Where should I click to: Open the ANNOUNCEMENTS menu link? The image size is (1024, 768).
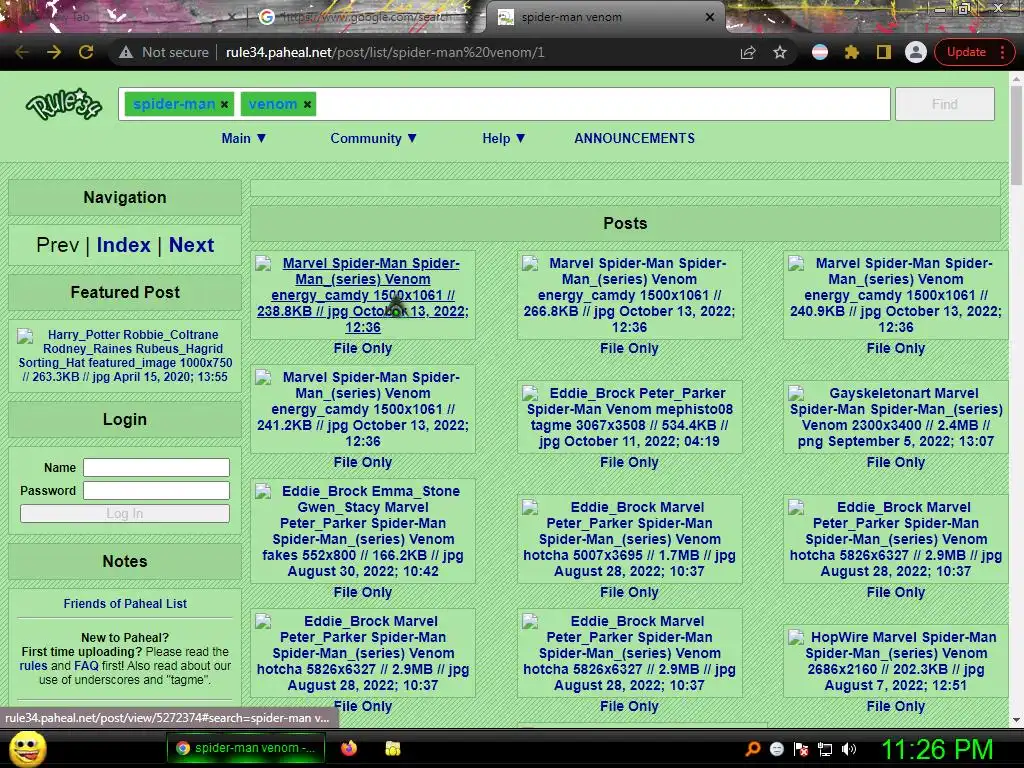point(634,138)
